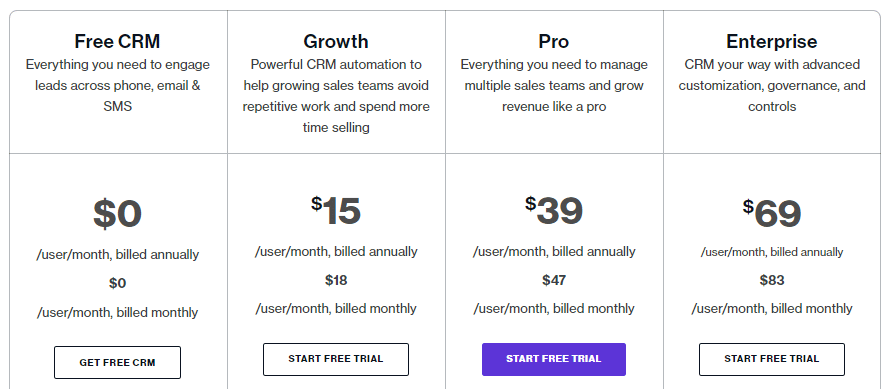890x389 pixels.
Task: Click the Growth plan title
Action: click(335, 41)
